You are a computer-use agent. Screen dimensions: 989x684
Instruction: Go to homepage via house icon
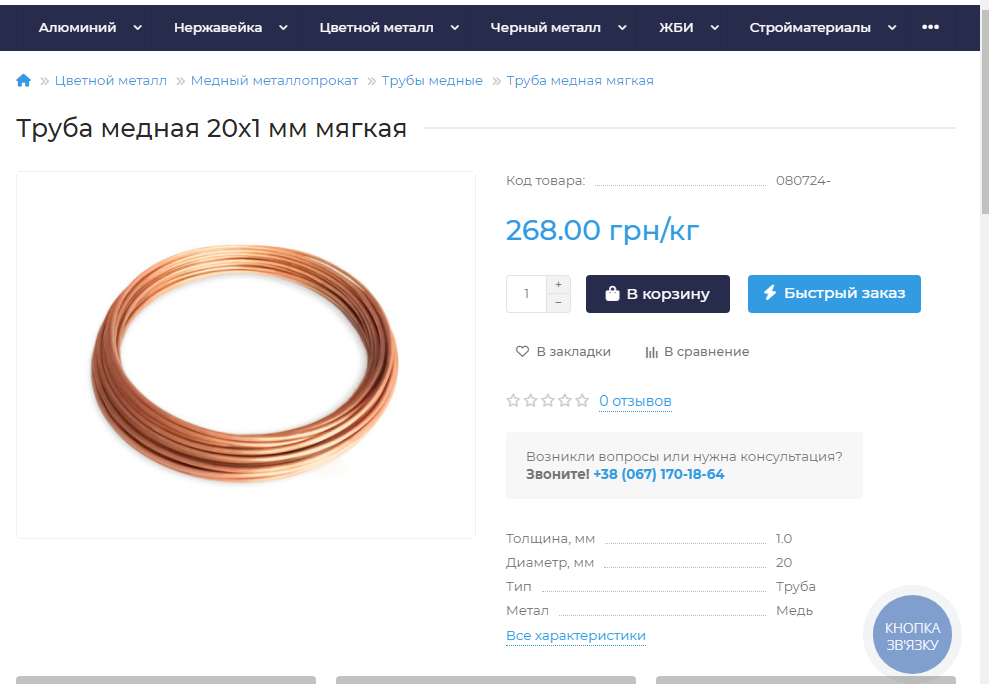[x=23, y=81]
